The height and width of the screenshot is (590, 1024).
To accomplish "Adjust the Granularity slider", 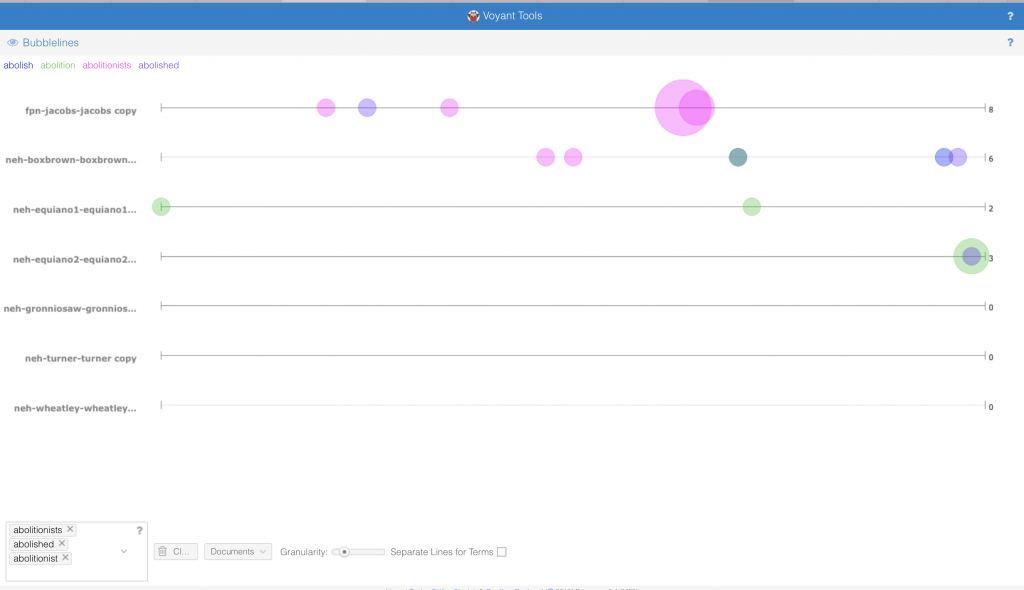I will [x=345, y=552].
